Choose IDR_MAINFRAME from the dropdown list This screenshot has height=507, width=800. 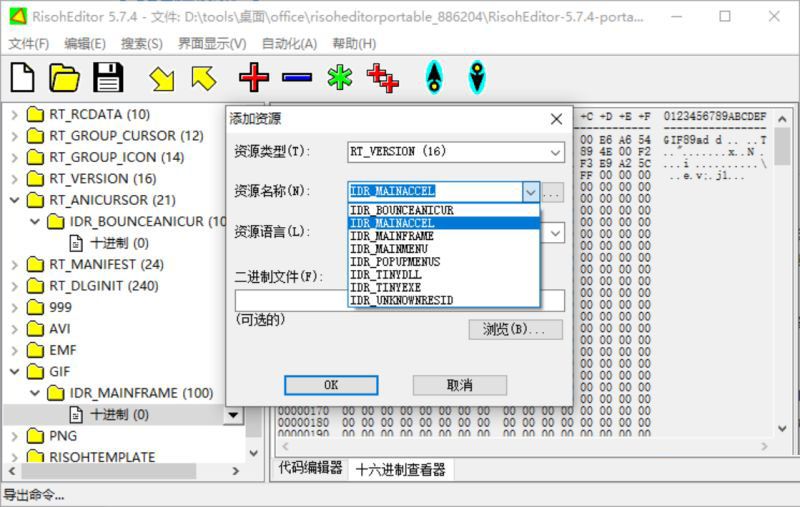(443, 236)
